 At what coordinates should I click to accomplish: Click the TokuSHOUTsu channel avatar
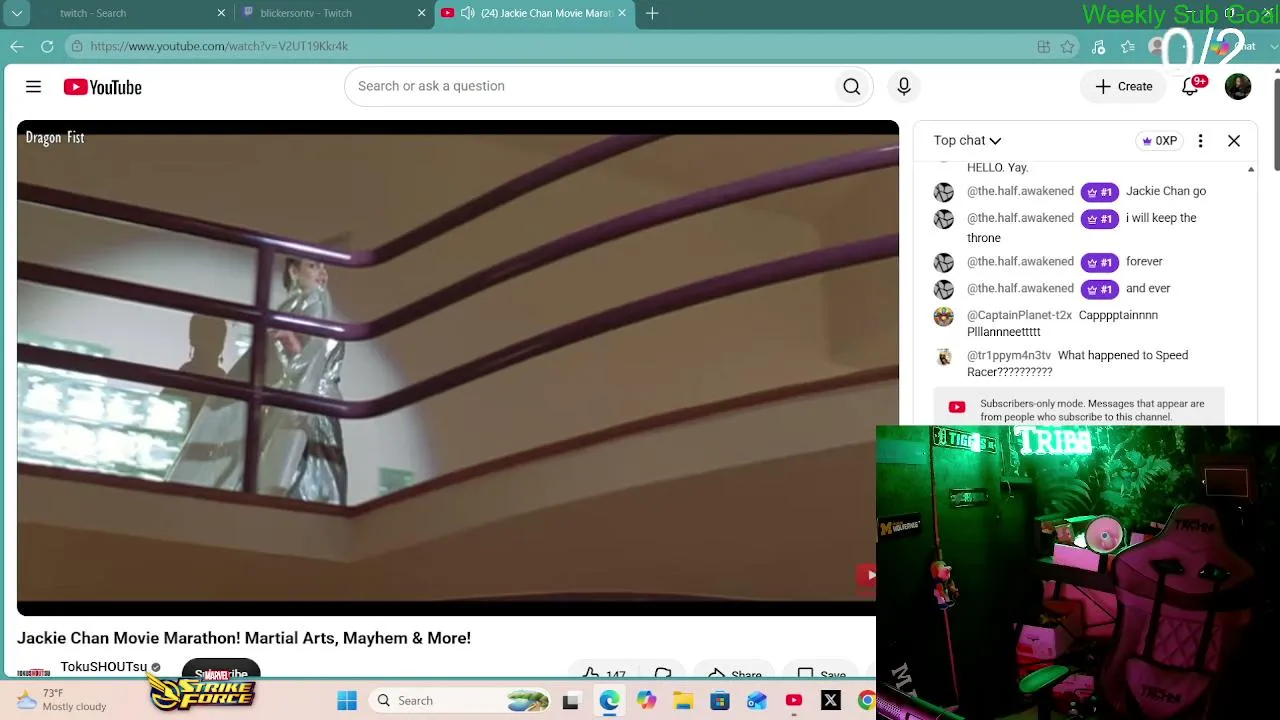(33, 672)
